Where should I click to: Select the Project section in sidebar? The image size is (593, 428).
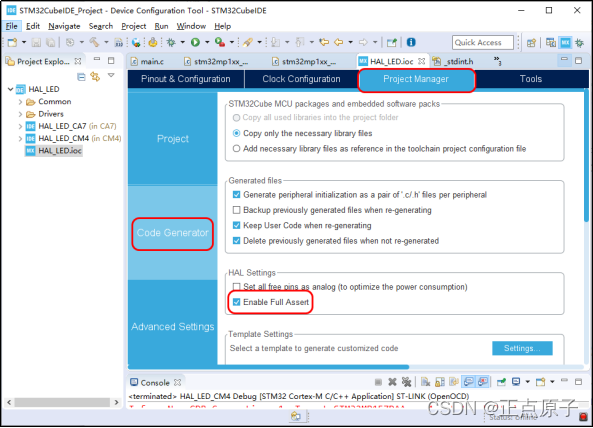coord(173,139)
